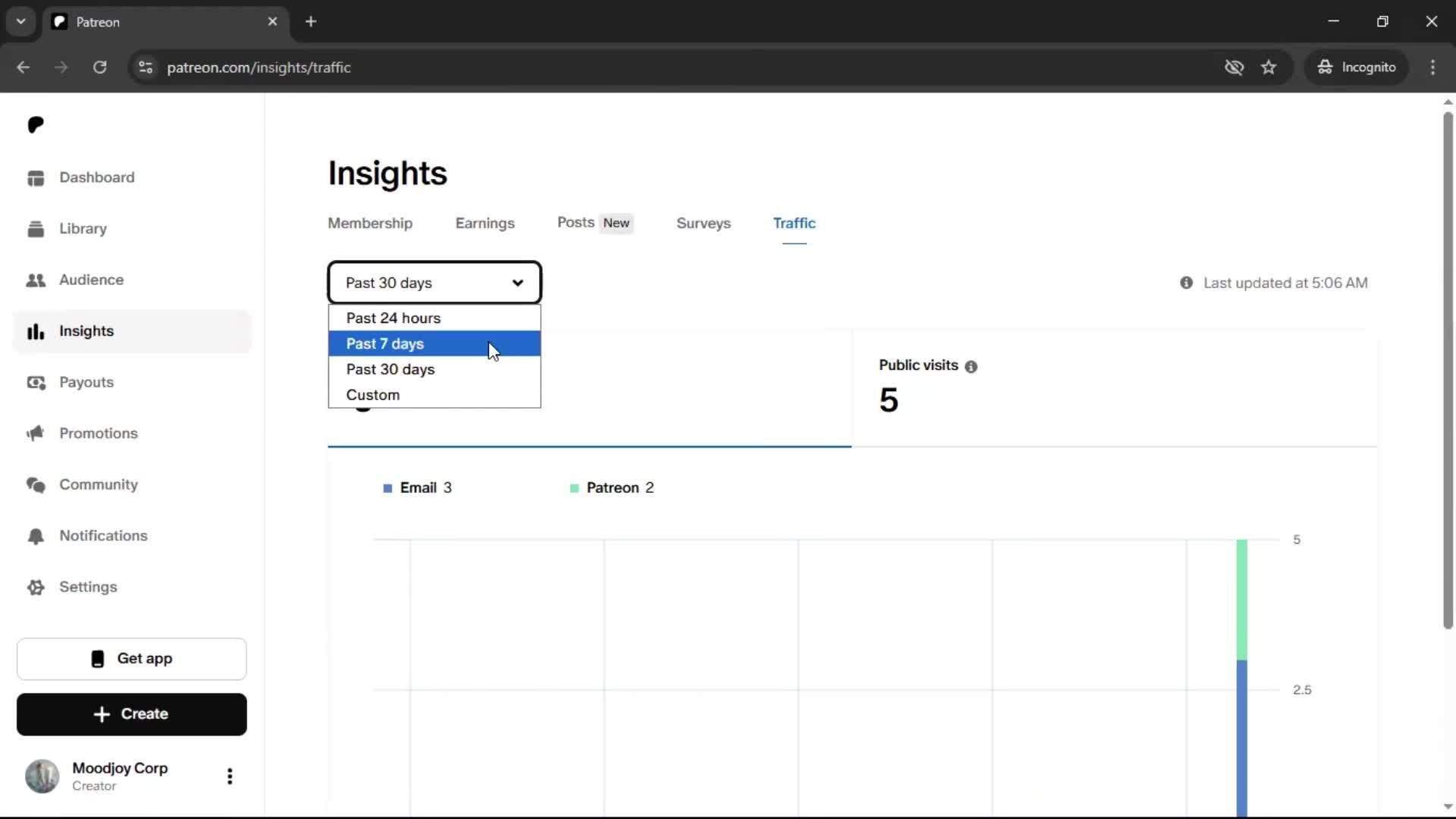The image size is (1456, 819).
Task: Switch to the Surveys tab
Action: [703, 224]
